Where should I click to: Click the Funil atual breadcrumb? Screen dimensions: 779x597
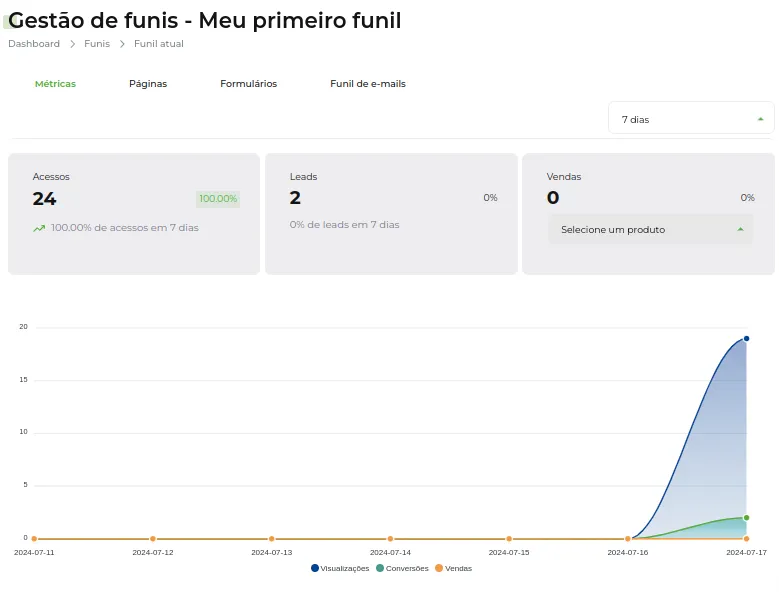click(158, 44)
